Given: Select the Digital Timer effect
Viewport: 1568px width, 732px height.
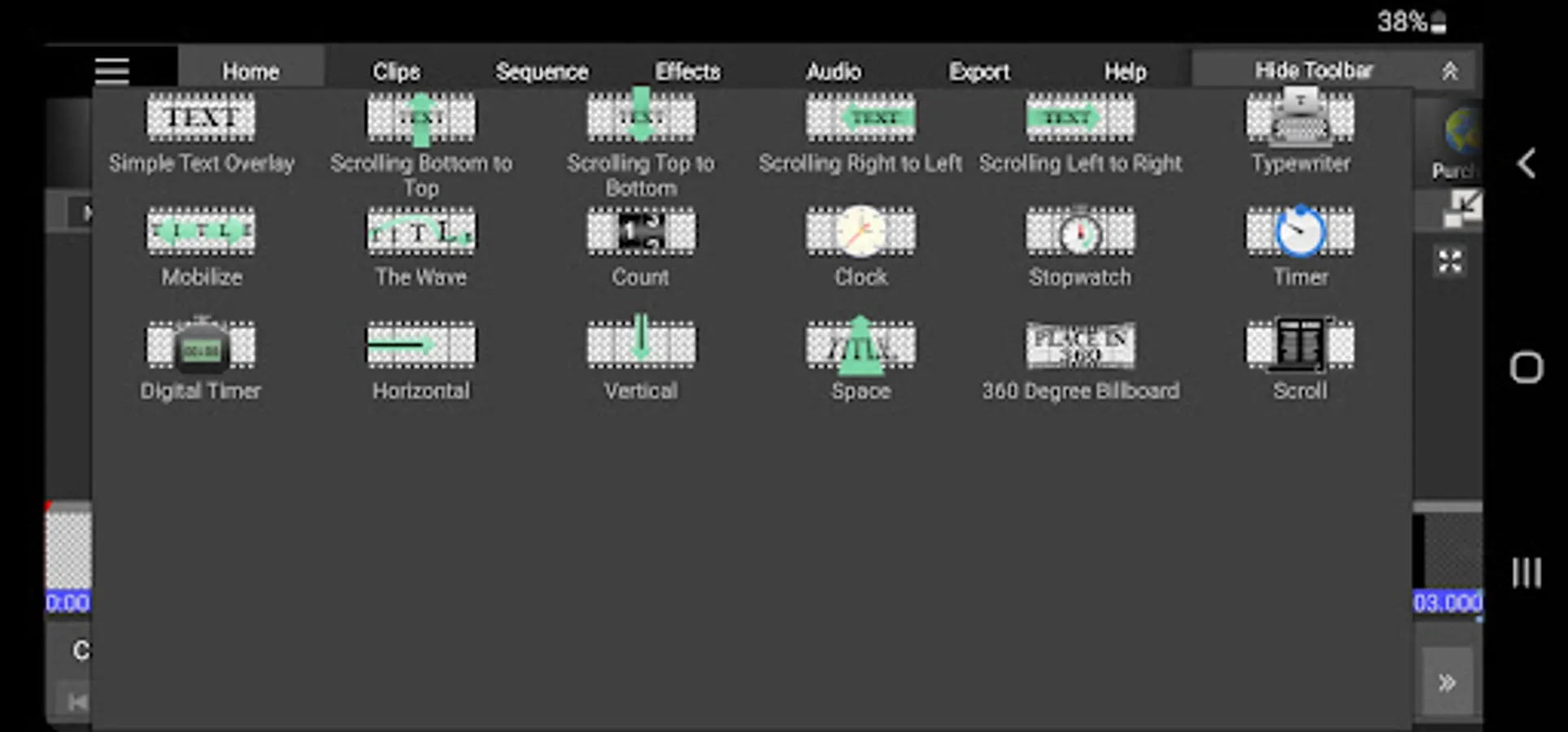Looking at the screenshot, I should [201, 359].
